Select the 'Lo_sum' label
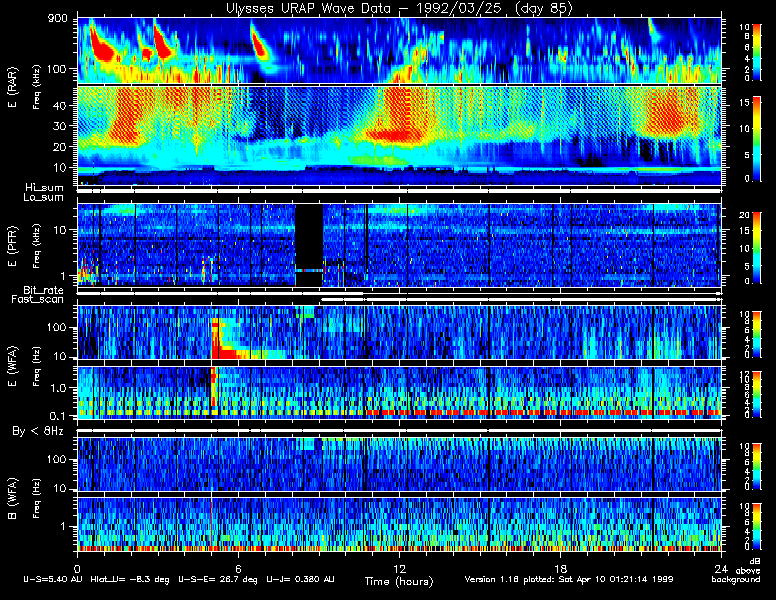Viewport: 776px width, 600px height. (x=43, y=197)
